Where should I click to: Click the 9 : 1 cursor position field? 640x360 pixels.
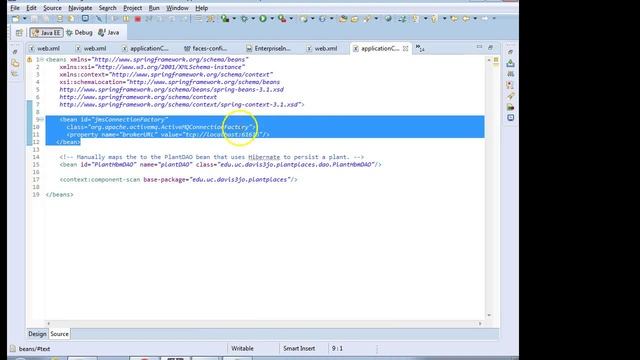point(337,349)
